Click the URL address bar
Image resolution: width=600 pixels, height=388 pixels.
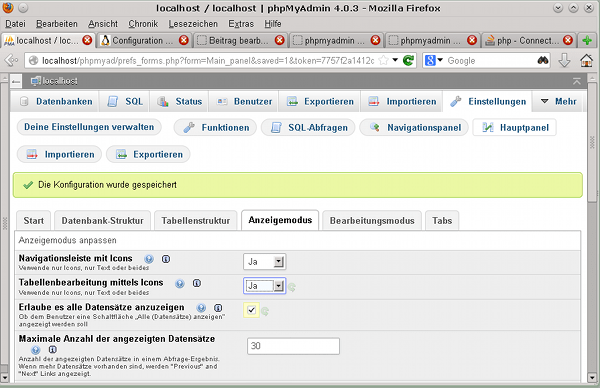207,60
